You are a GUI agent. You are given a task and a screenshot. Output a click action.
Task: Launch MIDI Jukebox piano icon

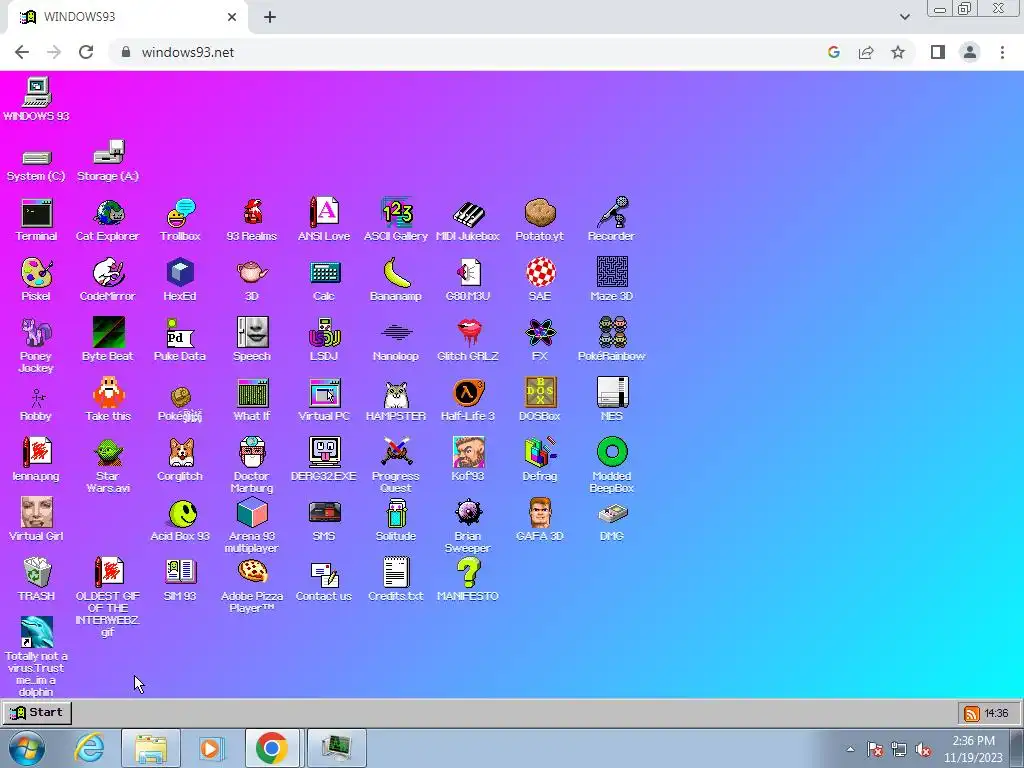(x=468, y=213)
